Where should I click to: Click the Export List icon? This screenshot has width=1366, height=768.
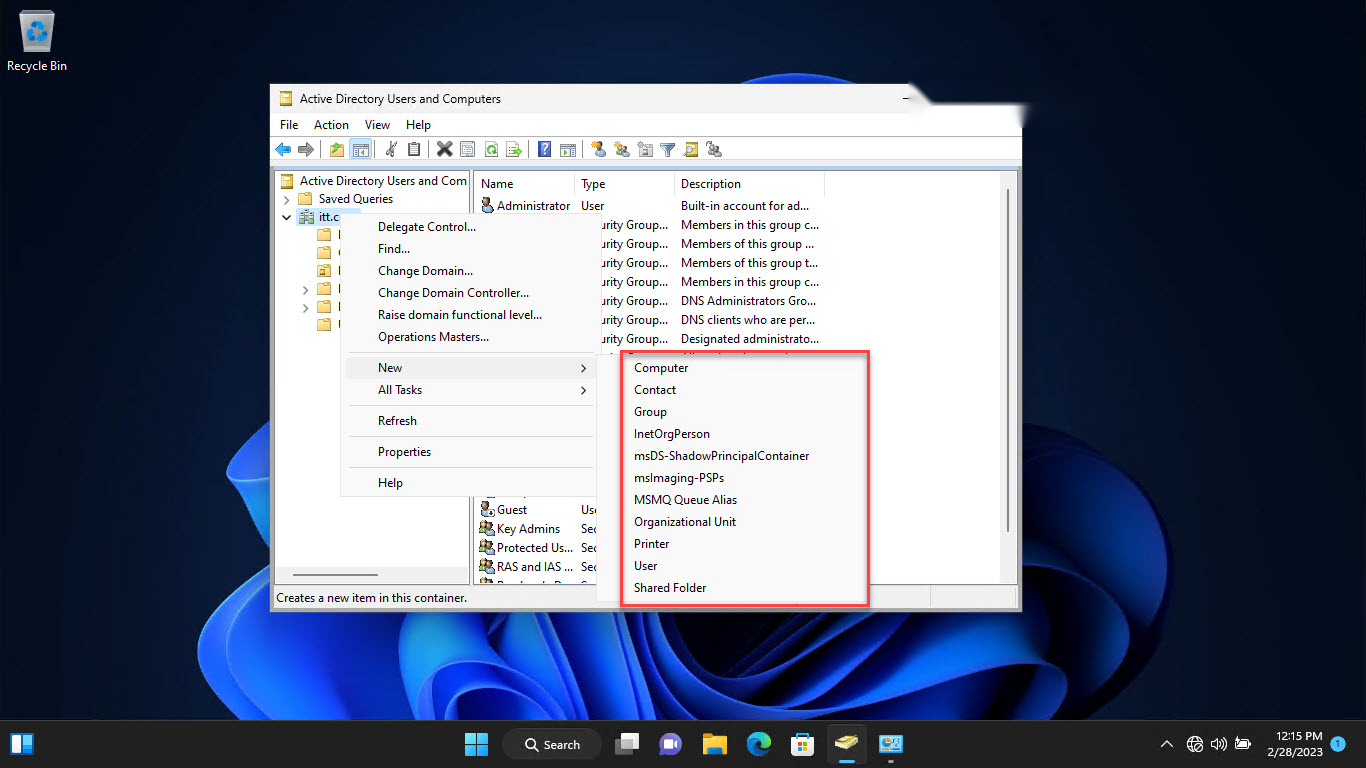click(514, 149)
